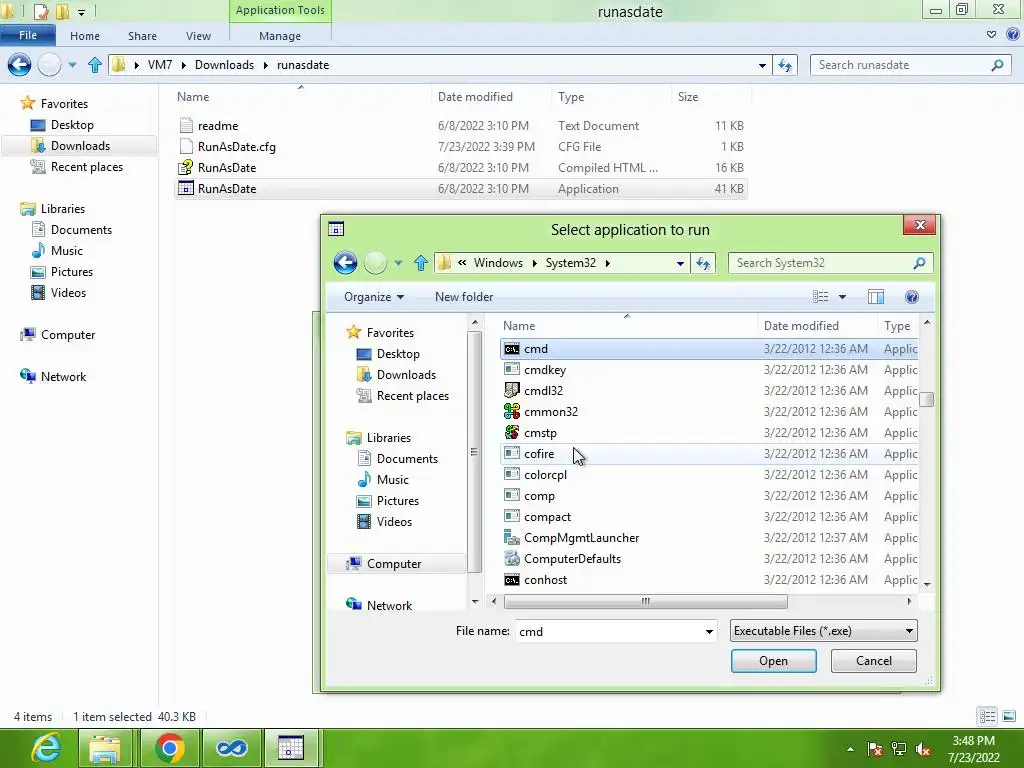The height and width of the screenshot is (768, 1024).
Task: Select the RunAsDate Application file icon
Action: (185, 188)
